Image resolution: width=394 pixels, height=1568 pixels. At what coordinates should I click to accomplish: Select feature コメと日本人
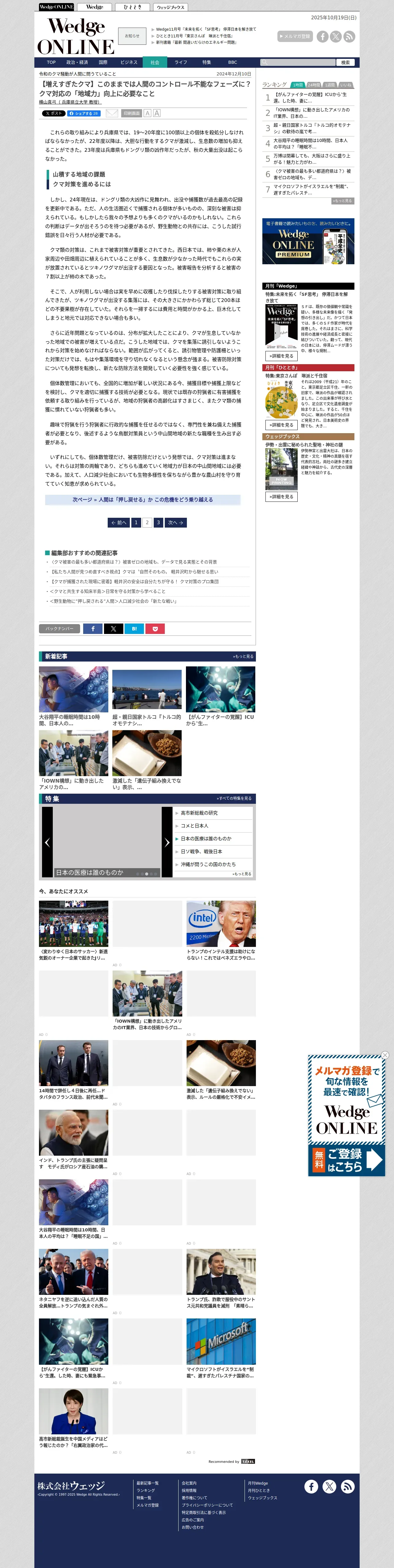pyautogui.click(x=194, y=826)
